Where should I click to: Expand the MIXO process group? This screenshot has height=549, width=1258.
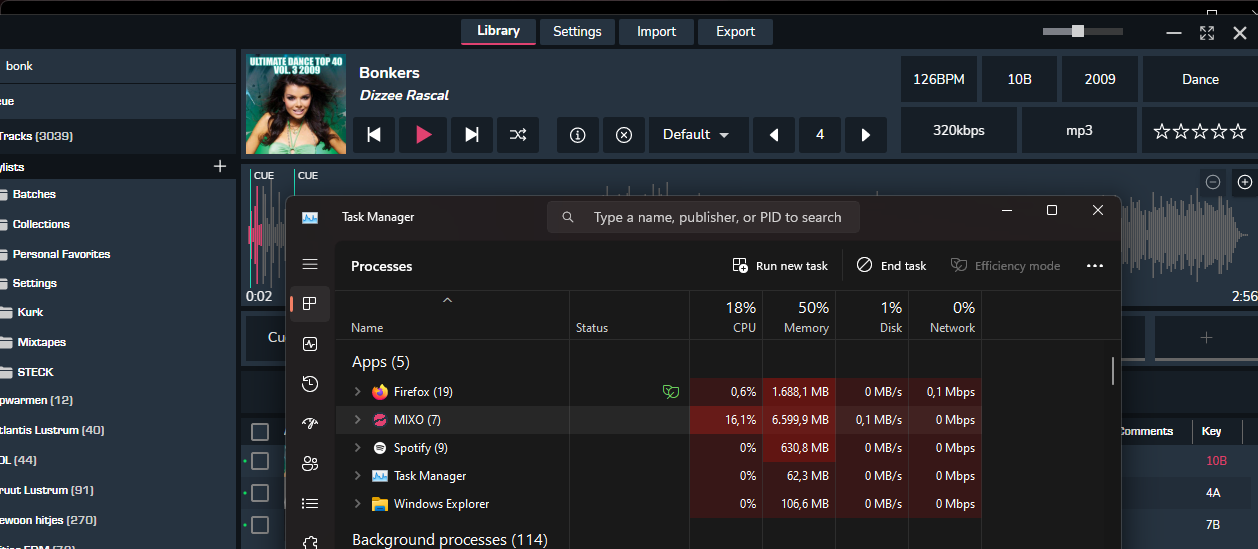tap(358, 420)
